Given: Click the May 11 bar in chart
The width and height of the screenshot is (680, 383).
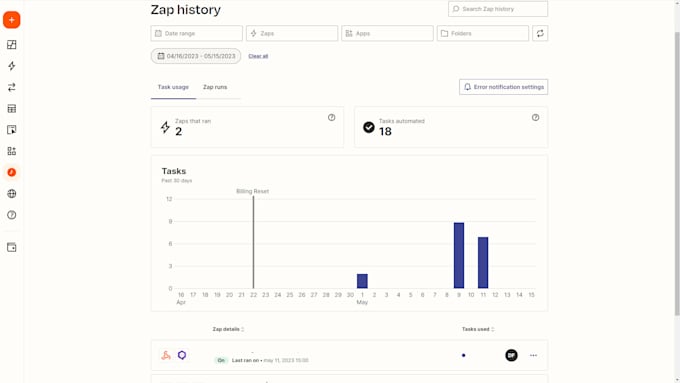Looking at the screenshot, I should (x=483, y=263).
